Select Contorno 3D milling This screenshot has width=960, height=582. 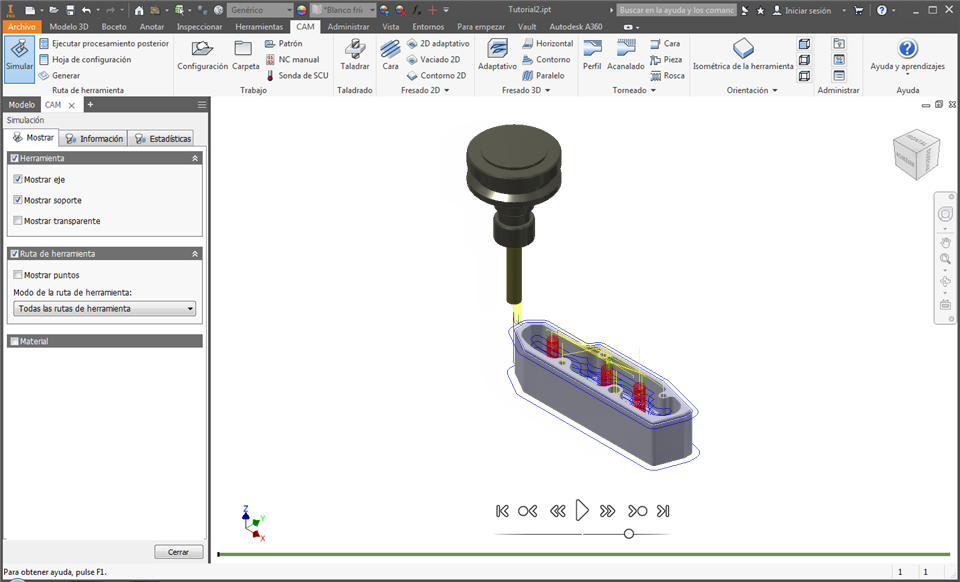[546, 59]
